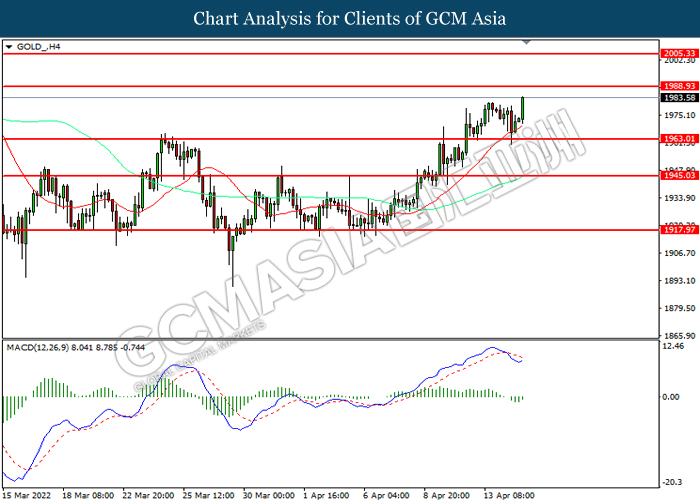Click the 6 Apr 04:00 time label
Viewport: 700px width, 500px height.
[386, 495]
